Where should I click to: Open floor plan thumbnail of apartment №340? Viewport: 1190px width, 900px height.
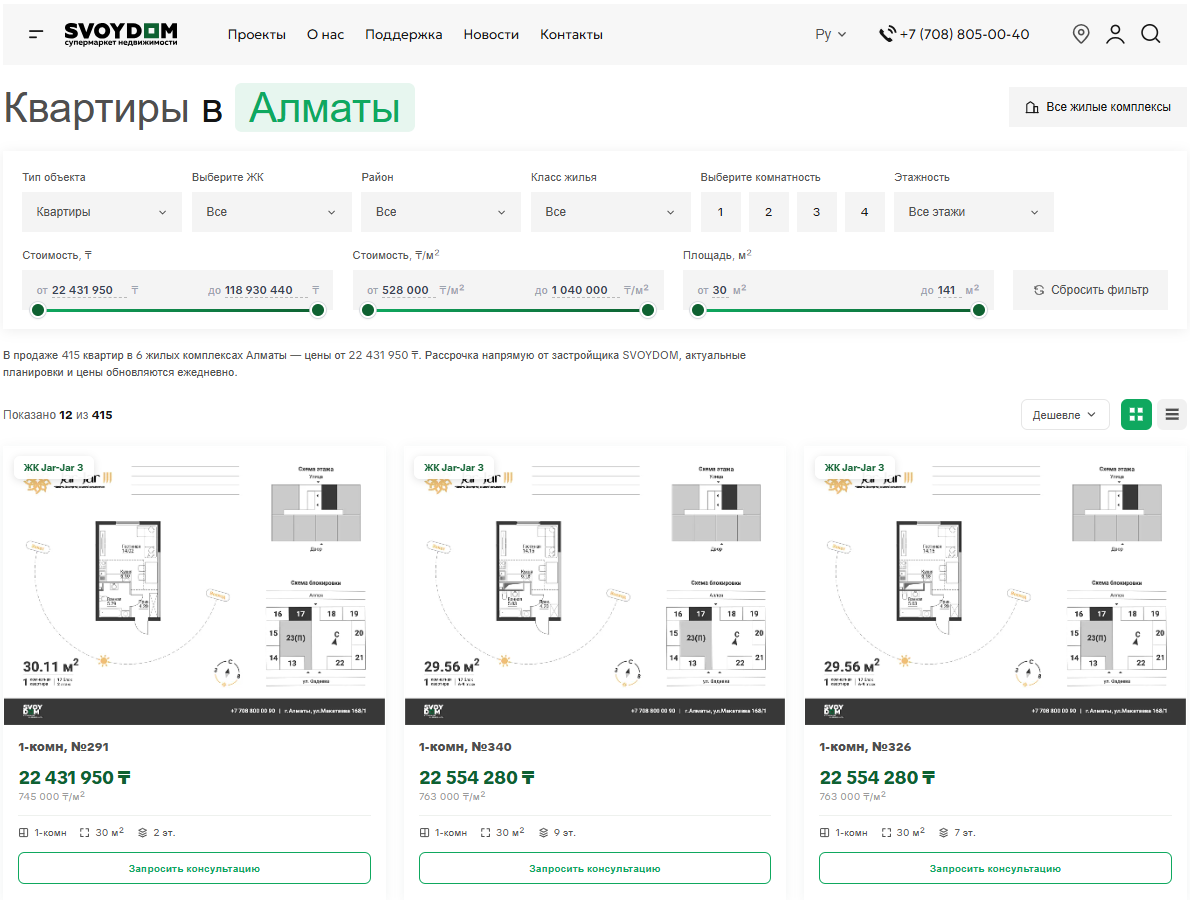point(595,586)
